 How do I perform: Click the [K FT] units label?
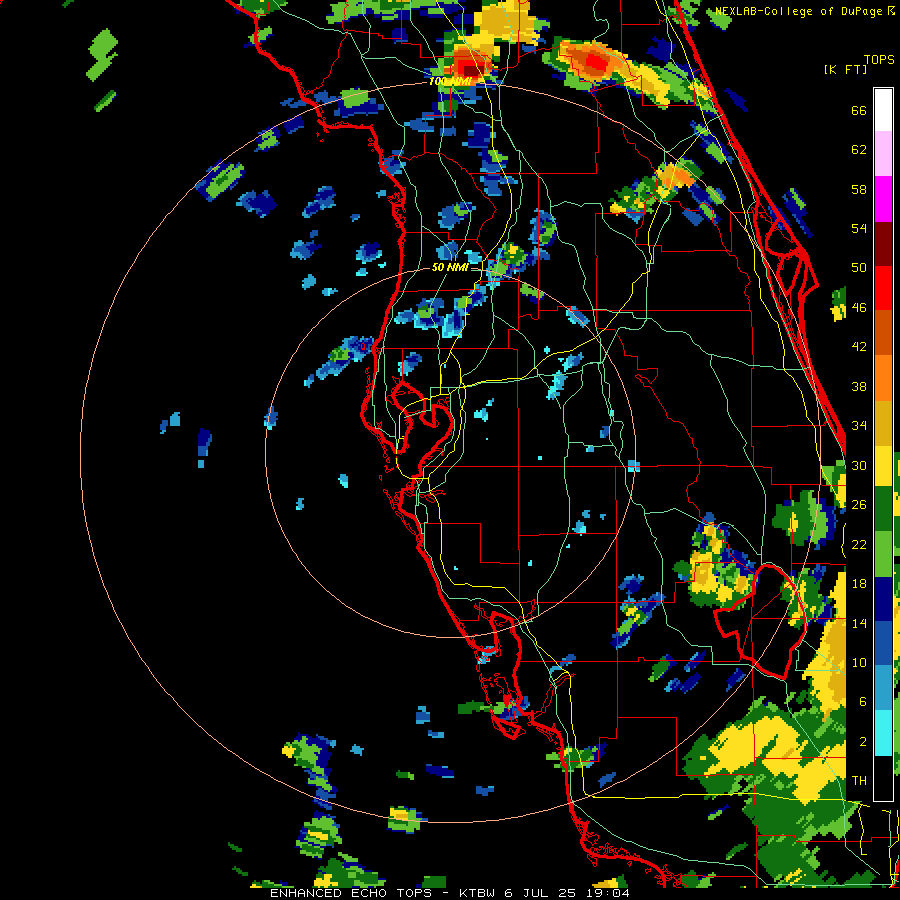pos(845,69)
